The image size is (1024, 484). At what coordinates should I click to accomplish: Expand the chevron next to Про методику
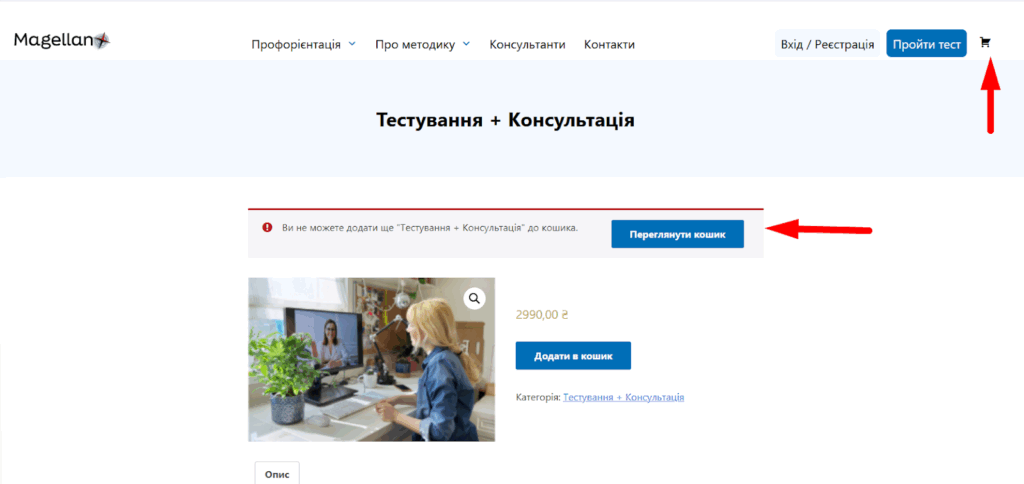(466, 44)
